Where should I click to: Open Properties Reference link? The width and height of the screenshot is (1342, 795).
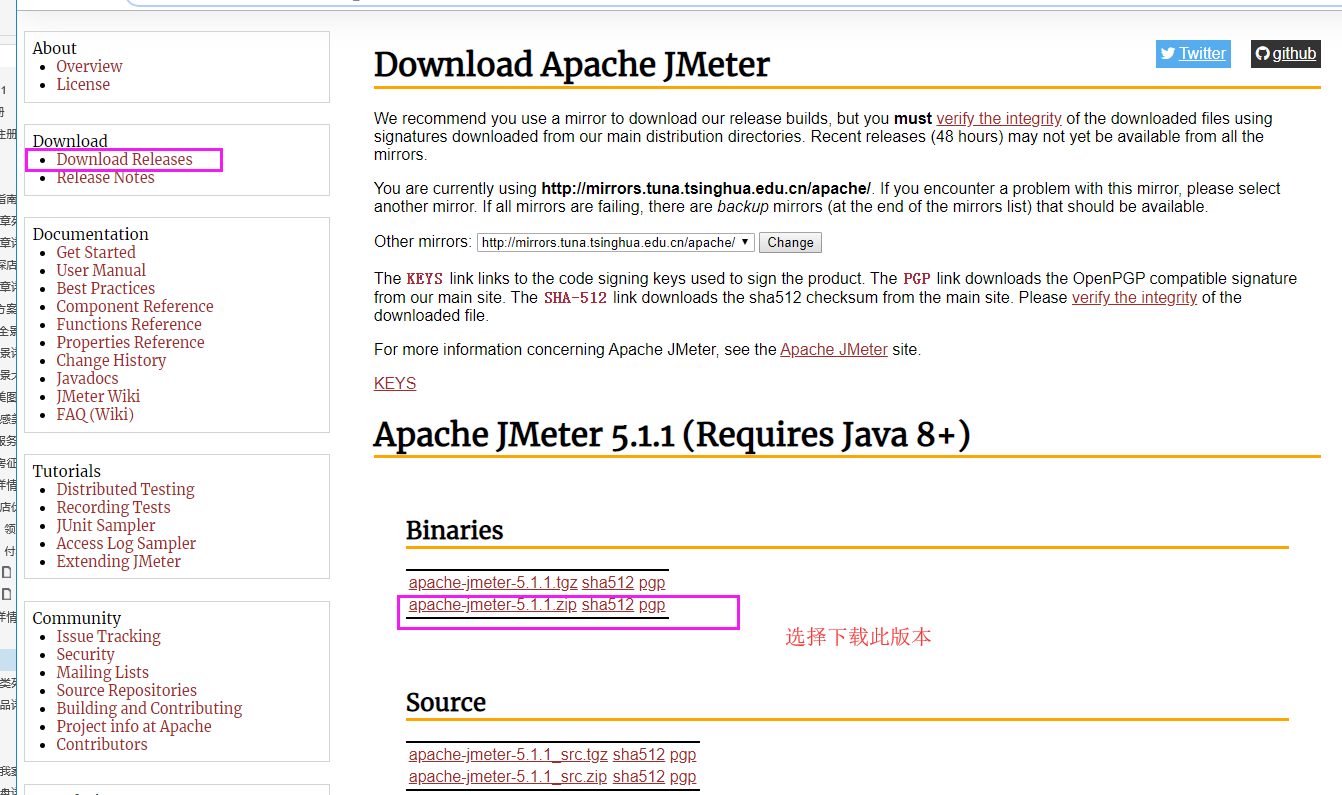coord(130,342)
